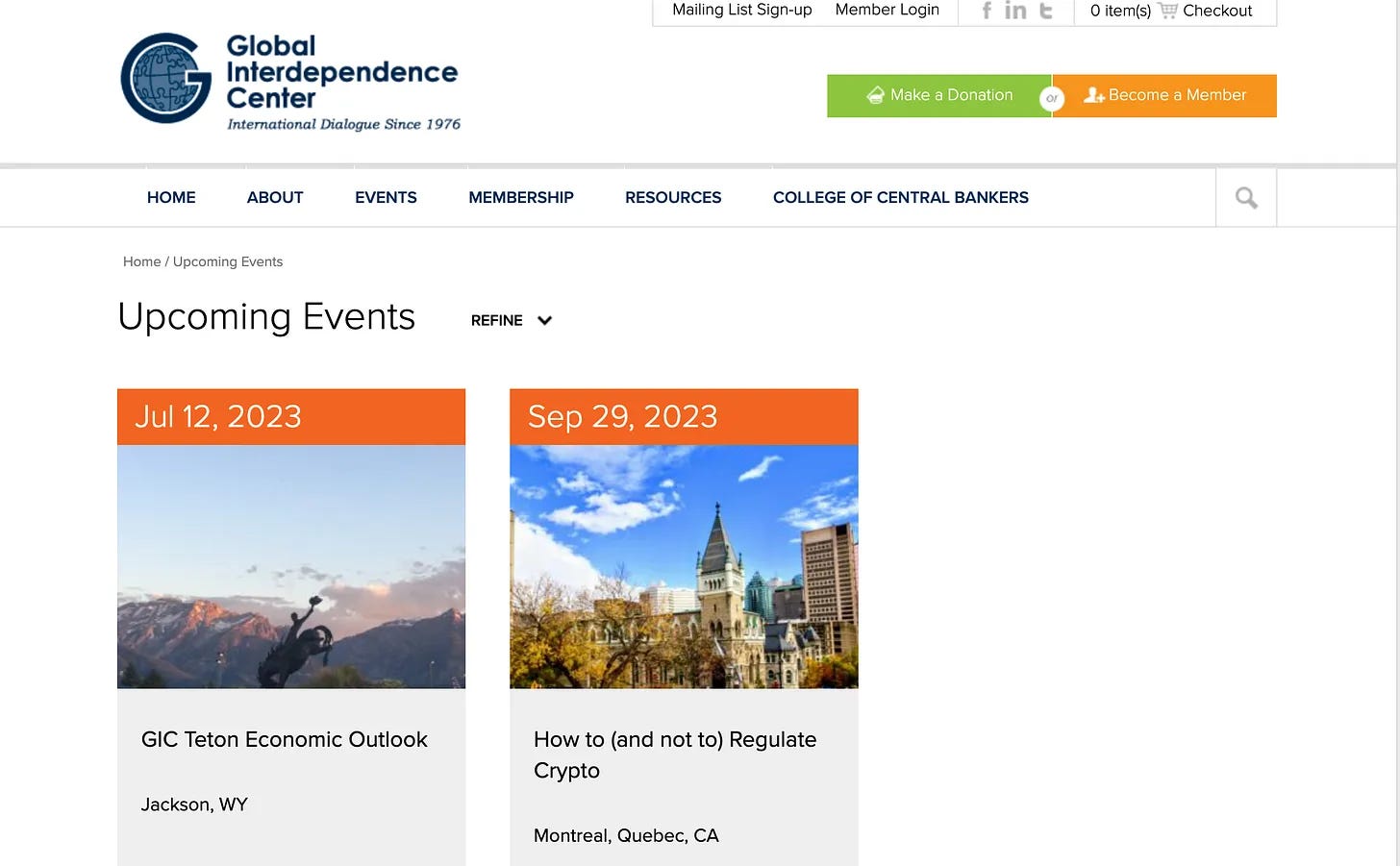Screen dimensions: 1400x866
Task: Click the magnifier search icon
Action: pos(1246,198)
